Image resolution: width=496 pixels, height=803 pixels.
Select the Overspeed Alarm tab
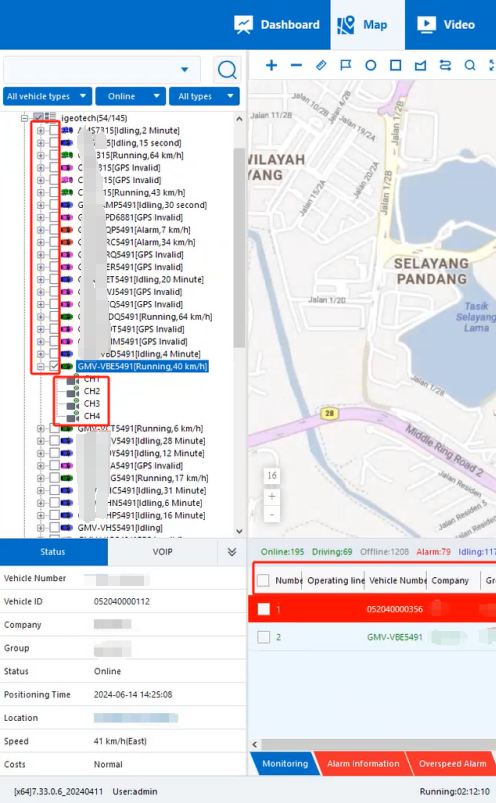click(x=452, y=764)
